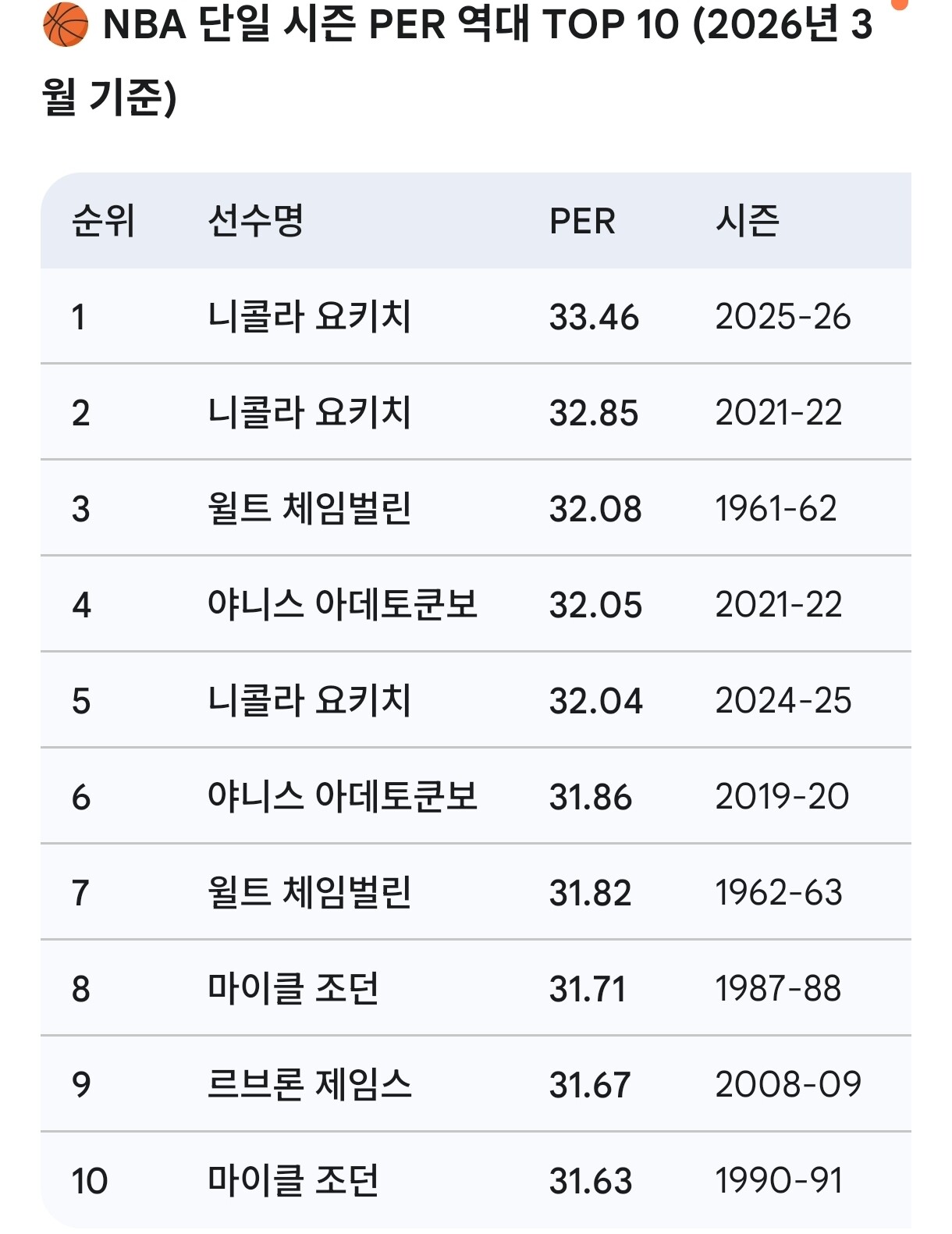Click the PER value 33.46

pyautogui.click(x=594, y=318)
